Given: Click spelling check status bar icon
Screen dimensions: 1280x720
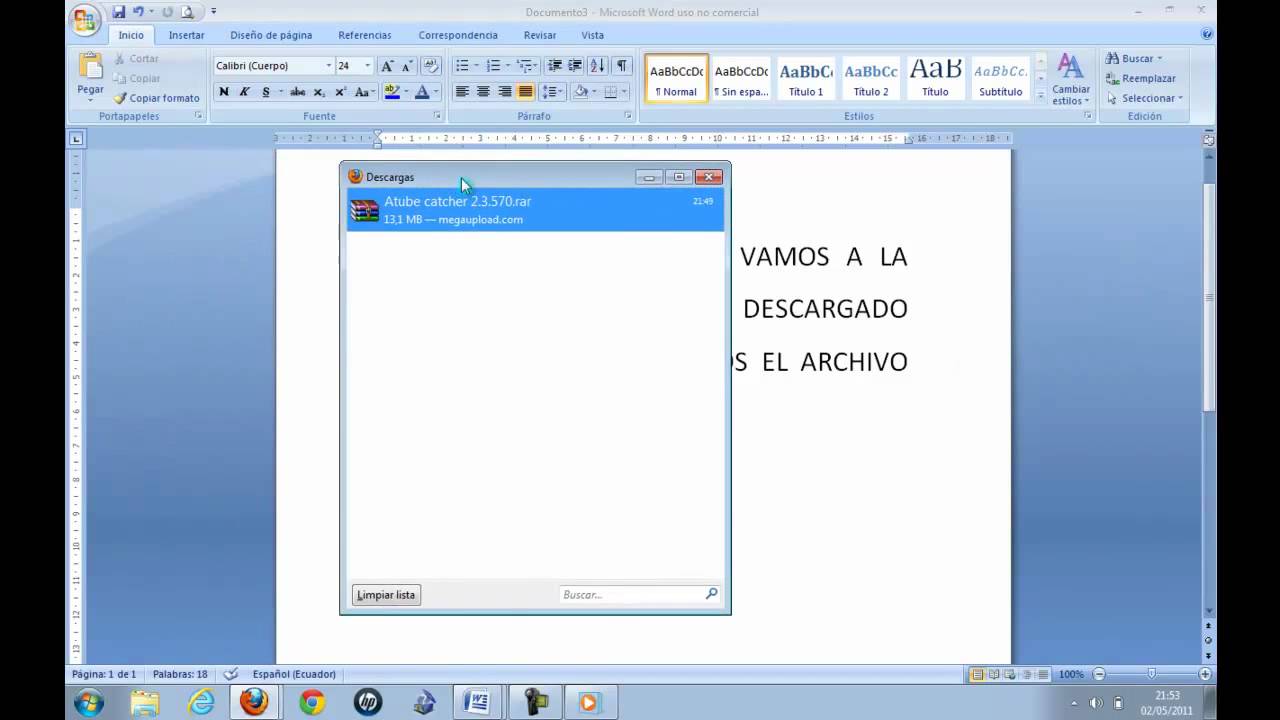Looking at the screenshot, I should coord(231,674).
